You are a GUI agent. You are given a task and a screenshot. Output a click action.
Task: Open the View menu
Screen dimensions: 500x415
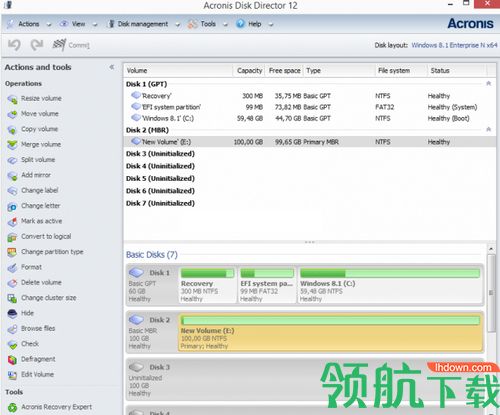[79, 24]
